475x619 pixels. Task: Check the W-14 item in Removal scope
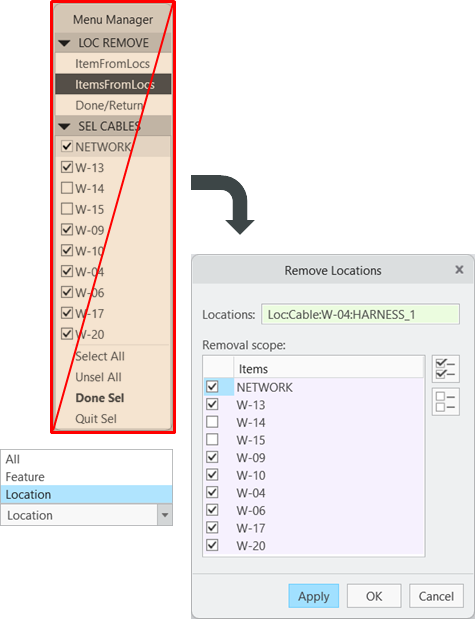tap(212, 422)
